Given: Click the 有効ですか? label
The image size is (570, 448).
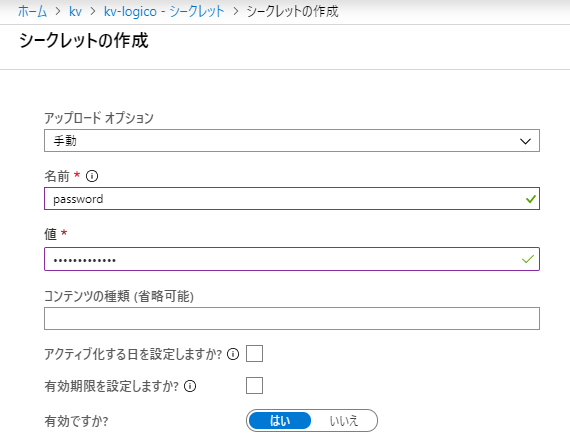Looking at the screenshot, I should click(76, 421).
